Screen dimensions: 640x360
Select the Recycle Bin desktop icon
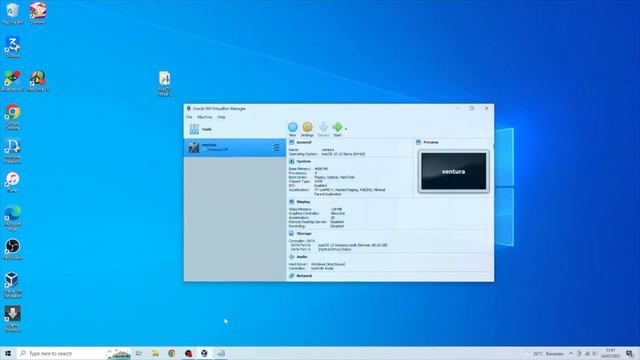(x=13, y=13)
